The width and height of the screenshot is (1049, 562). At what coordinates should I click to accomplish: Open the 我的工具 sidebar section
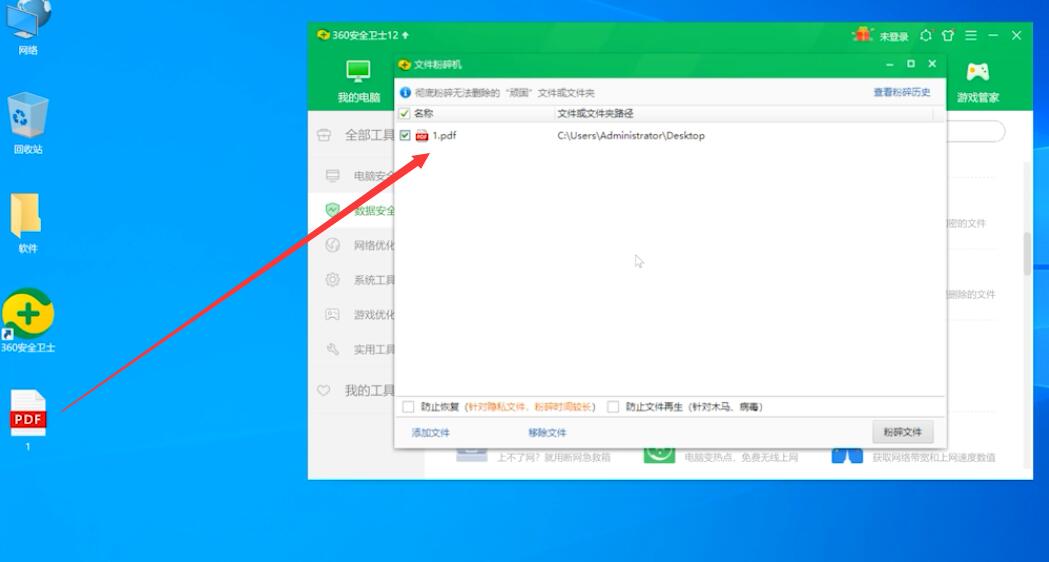click(x=355, y=391)
